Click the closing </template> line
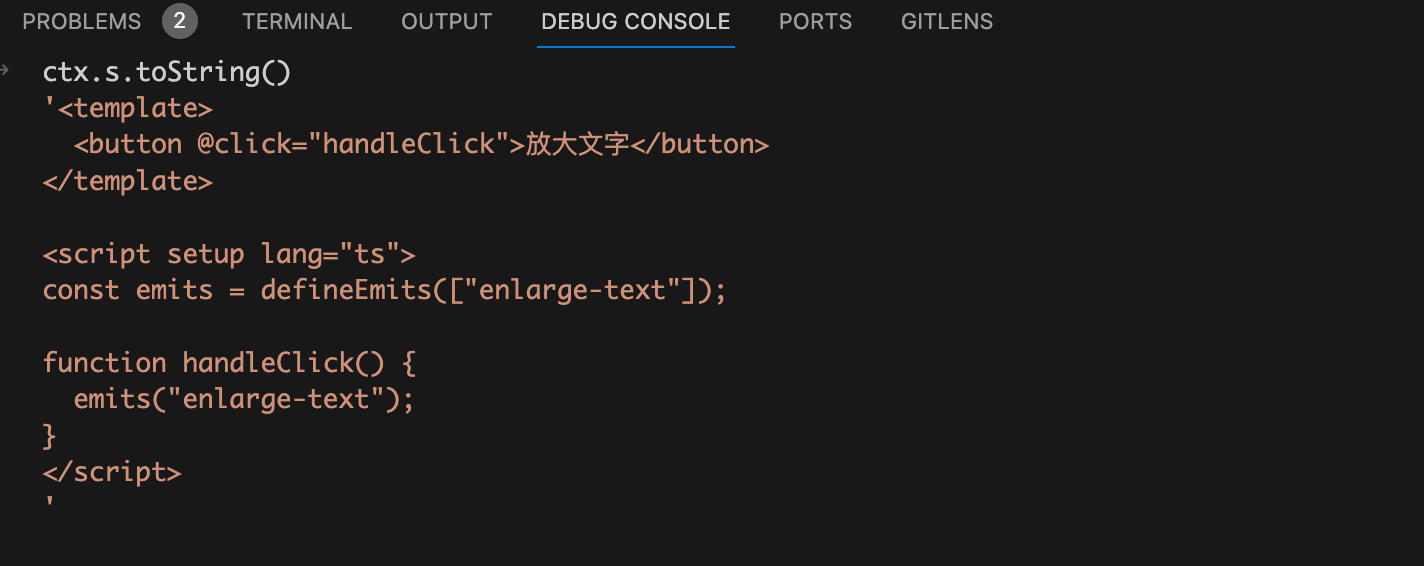 click(x=128, y=181)
